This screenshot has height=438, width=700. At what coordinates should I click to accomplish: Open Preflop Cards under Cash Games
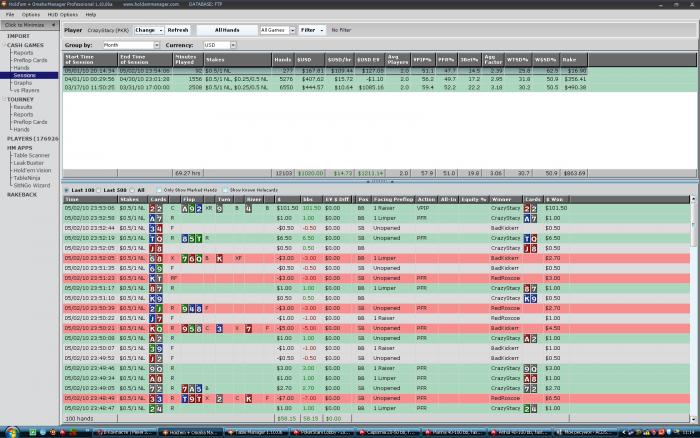[x=30, y=60]
